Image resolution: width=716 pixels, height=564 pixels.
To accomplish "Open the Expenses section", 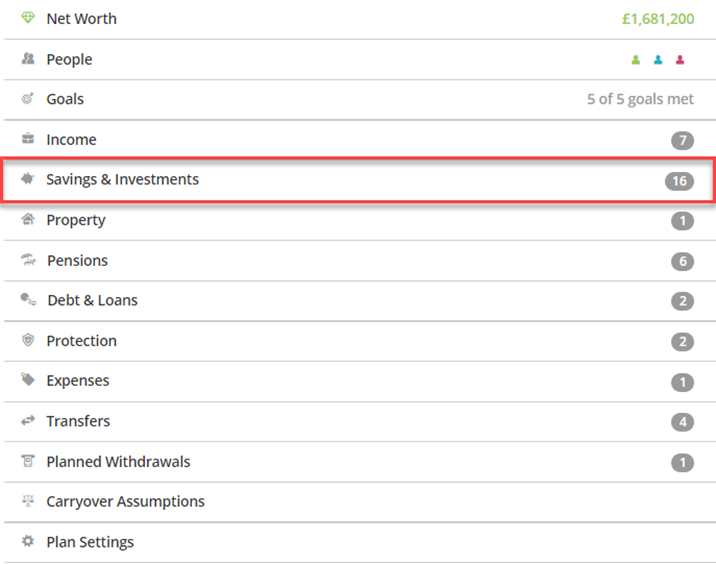I will (358, 381).
